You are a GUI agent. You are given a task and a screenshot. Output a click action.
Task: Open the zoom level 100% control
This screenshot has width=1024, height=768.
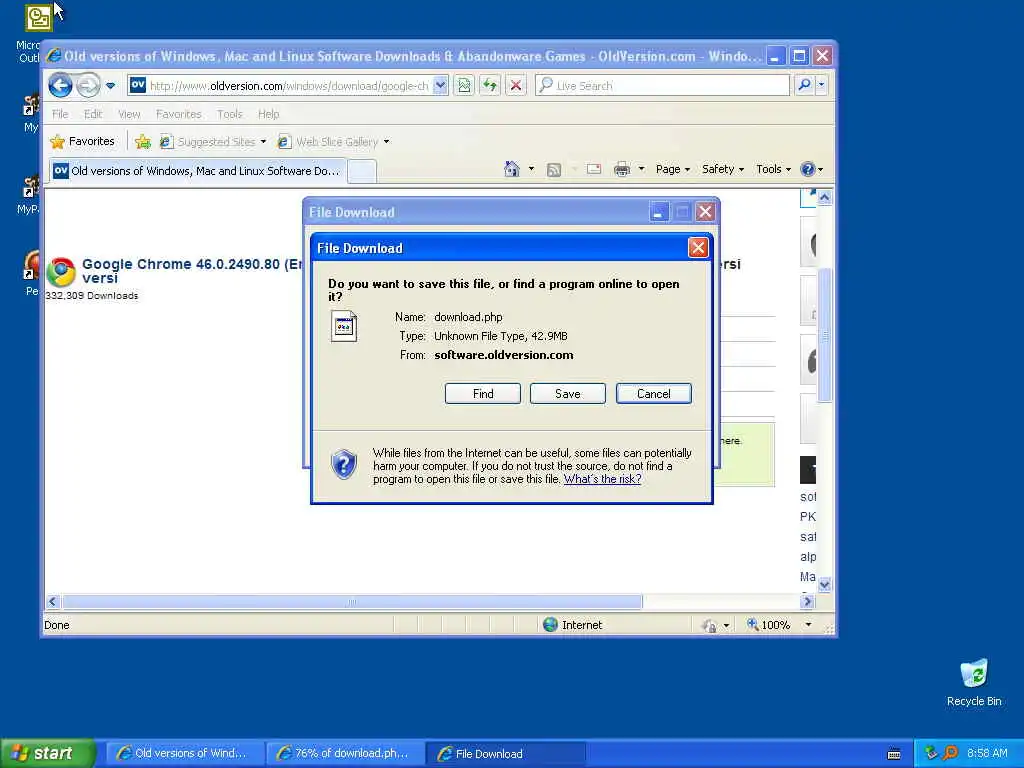click(x=769, y=625)
